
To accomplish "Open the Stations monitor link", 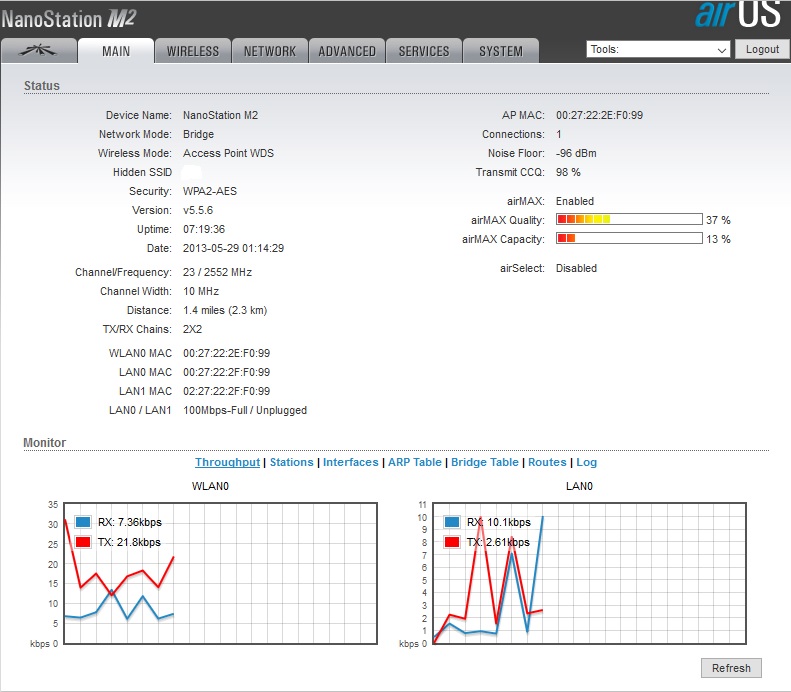I will tap(291, 462).
